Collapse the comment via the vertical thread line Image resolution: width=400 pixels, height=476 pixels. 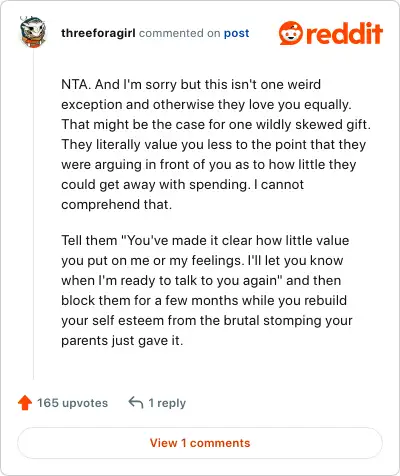click(x=33, y=213)
